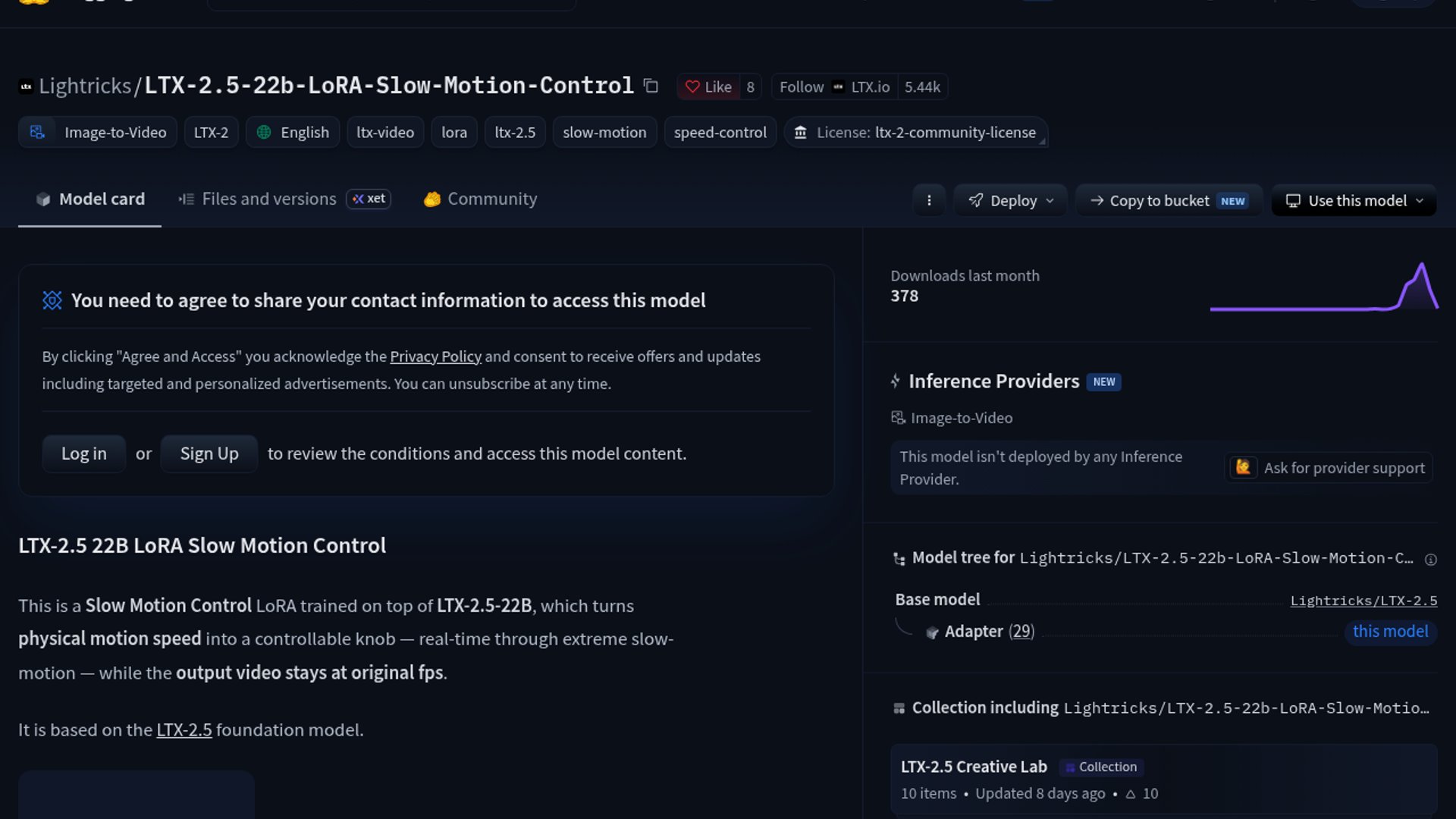The height and width of the screenshot is (819, 1456).
Task: Click the ltx-video tag
Action: pyautogui.click(x=385, y=132)
